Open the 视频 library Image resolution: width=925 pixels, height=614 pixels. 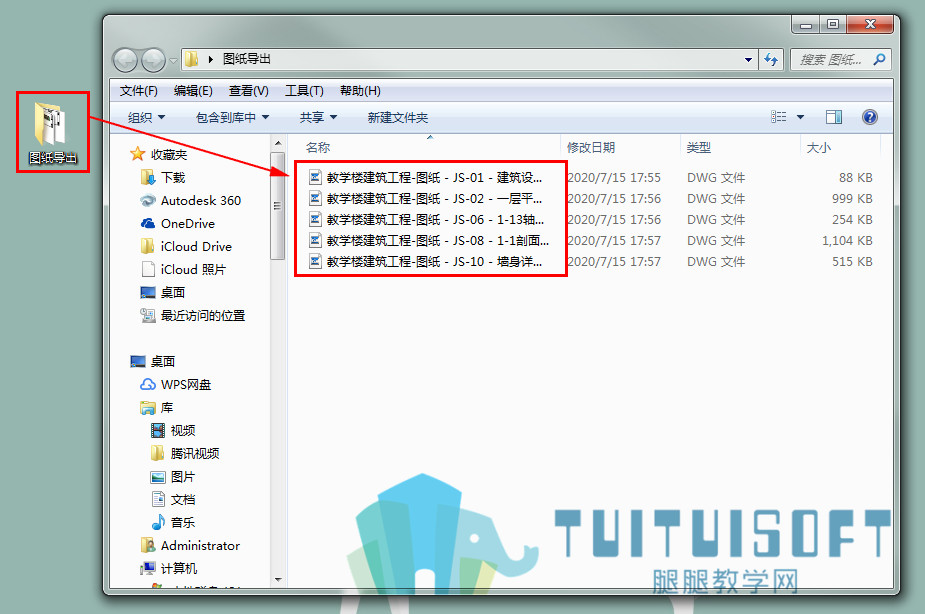(x=173, y=431)
